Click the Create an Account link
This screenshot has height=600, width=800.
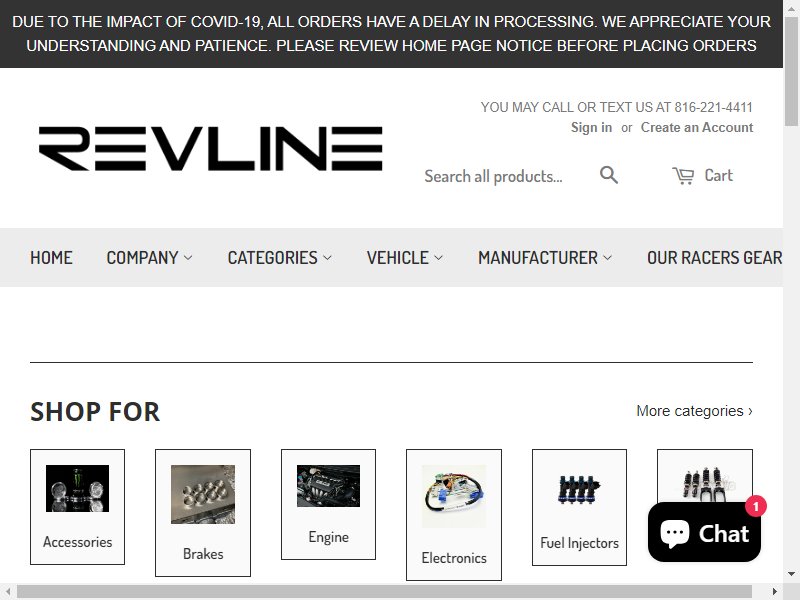click(x=697, y=128)
